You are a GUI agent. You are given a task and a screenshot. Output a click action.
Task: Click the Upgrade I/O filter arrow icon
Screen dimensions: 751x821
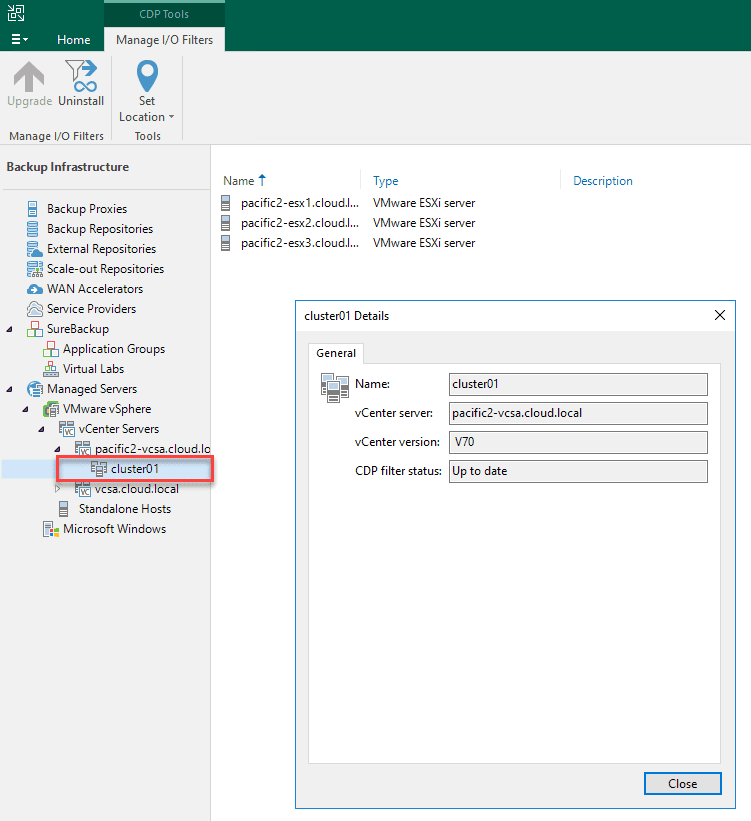click(29, 76)
